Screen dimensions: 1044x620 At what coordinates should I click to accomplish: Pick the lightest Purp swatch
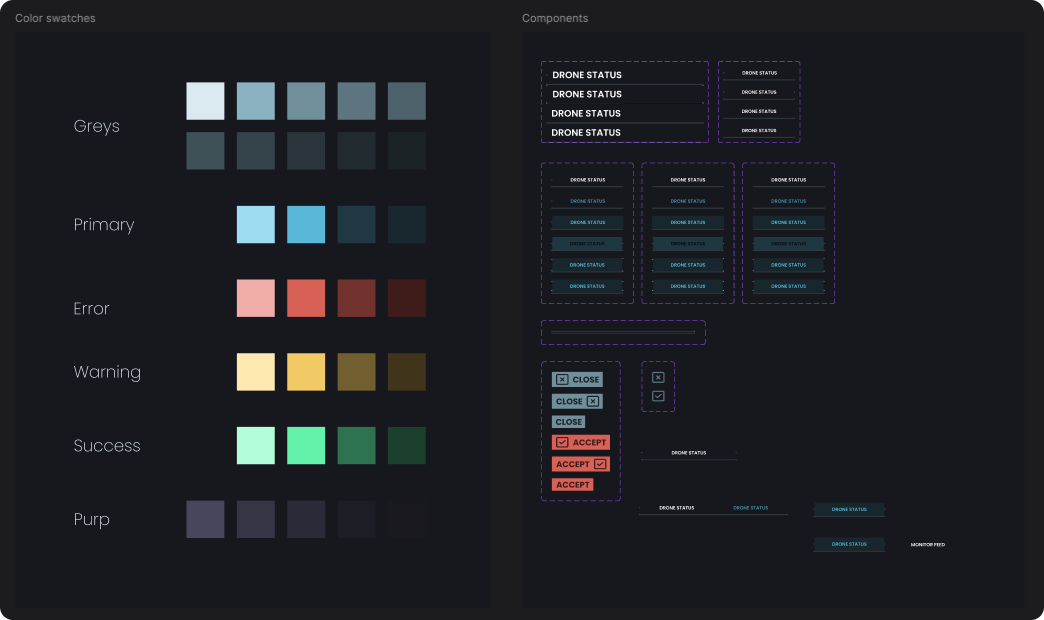pos(205,520)
